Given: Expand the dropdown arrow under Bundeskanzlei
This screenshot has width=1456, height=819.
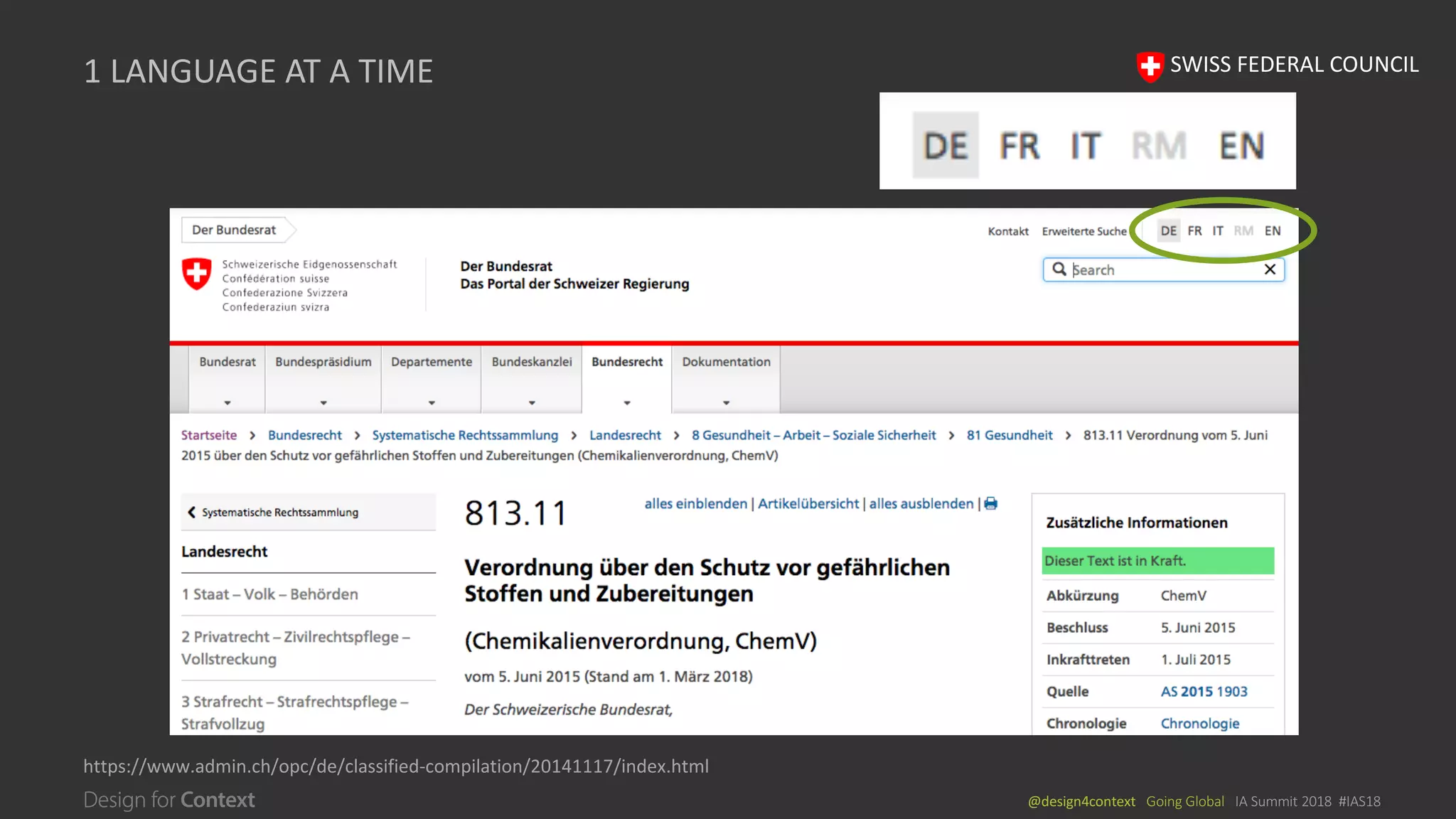Looking at the screenshot, I should 532,402.
